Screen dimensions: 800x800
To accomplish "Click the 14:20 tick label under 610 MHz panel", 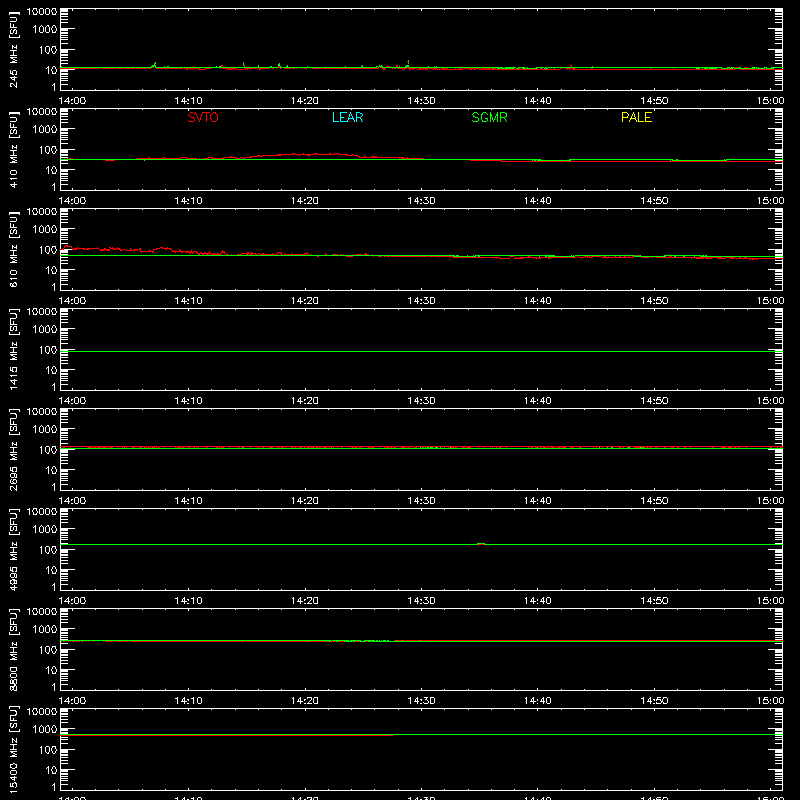I will [305, 301].
